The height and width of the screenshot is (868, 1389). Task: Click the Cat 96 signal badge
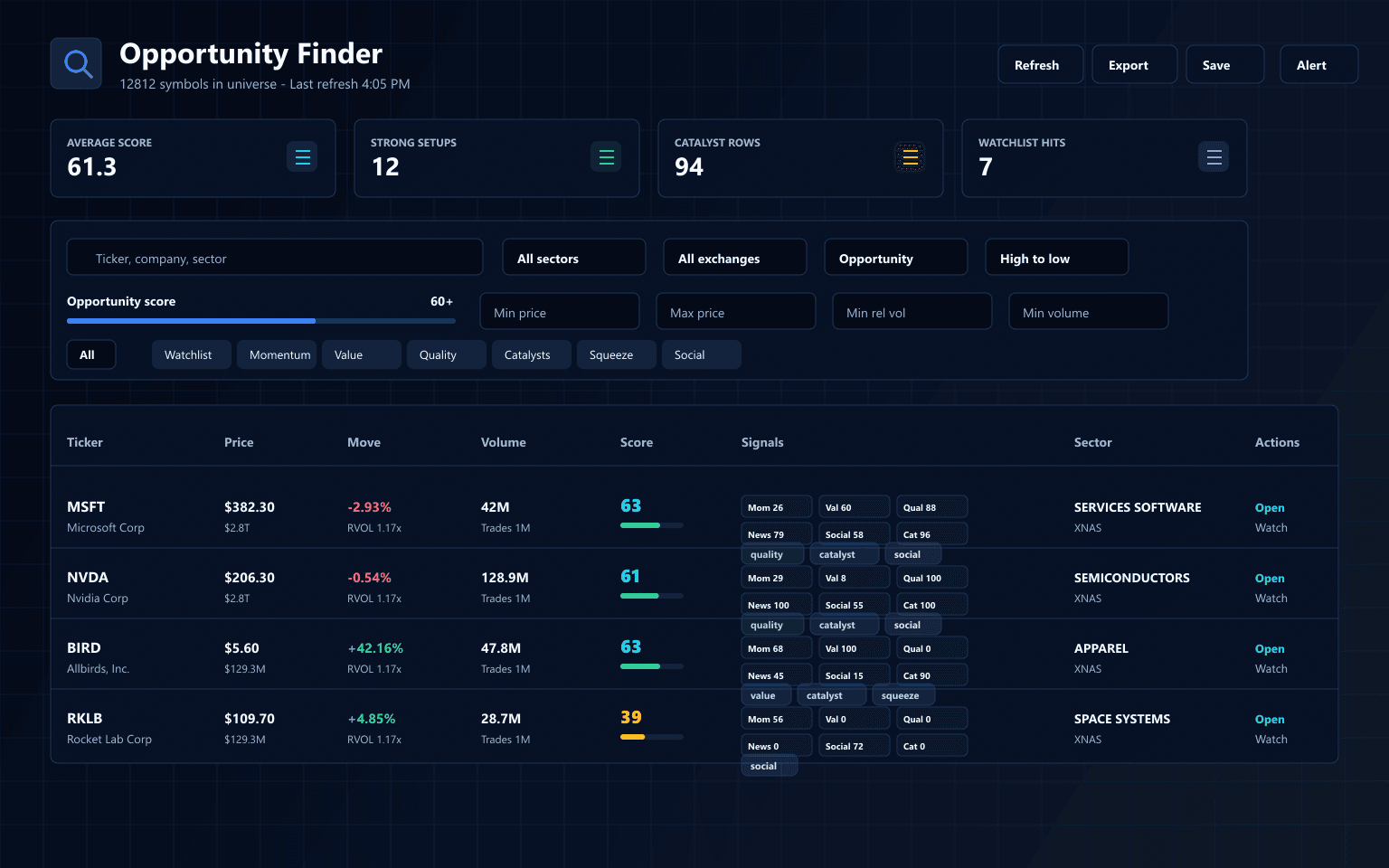point(931,534)
